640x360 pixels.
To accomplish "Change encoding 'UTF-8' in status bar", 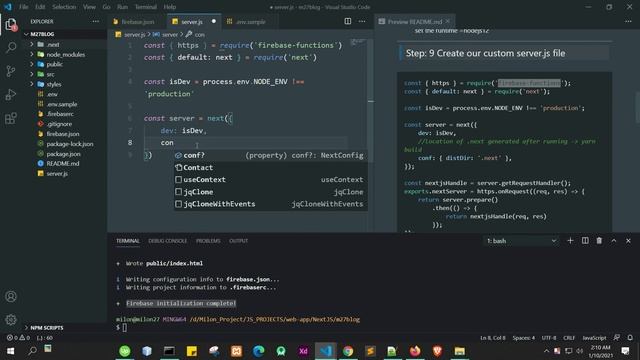I will tap(549, 338).
